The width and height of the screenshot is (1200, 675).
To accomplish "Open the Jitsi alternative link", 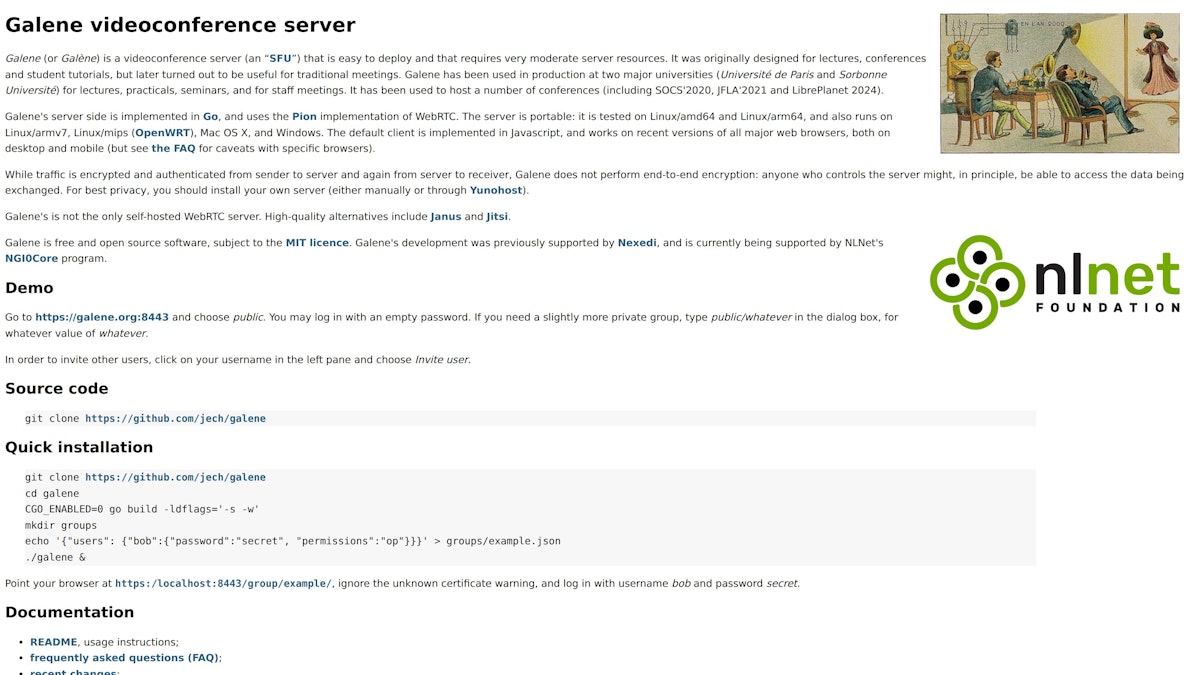I will pos(497,216).
